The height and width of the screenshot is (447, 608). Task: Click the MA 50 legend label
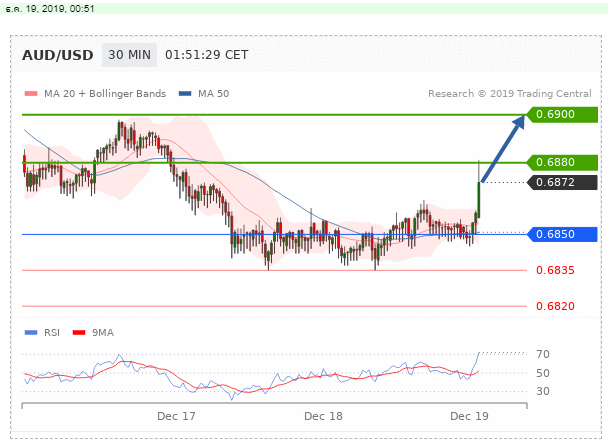tap(213, 93)
